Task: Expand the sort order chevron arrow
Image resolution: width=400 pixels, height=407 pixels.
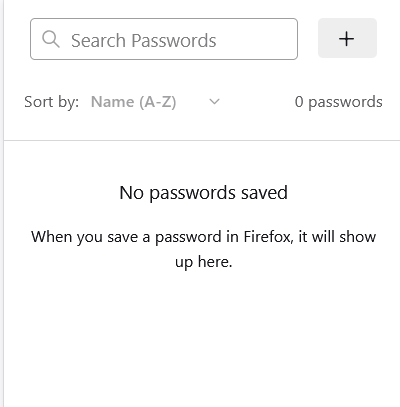Action: 214,101
